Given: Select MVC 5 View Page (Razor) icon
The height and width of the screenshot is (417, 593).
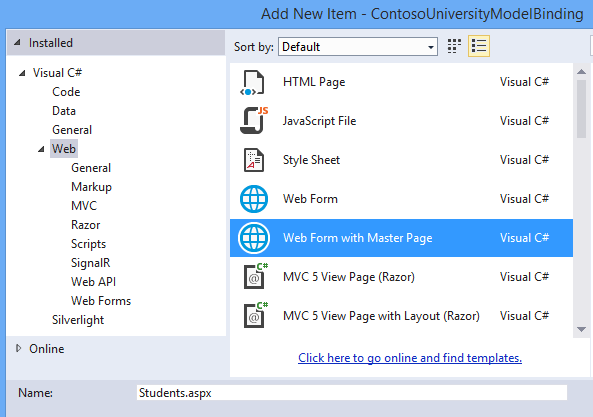Looking at the screenshot, I should coord(255,276).
